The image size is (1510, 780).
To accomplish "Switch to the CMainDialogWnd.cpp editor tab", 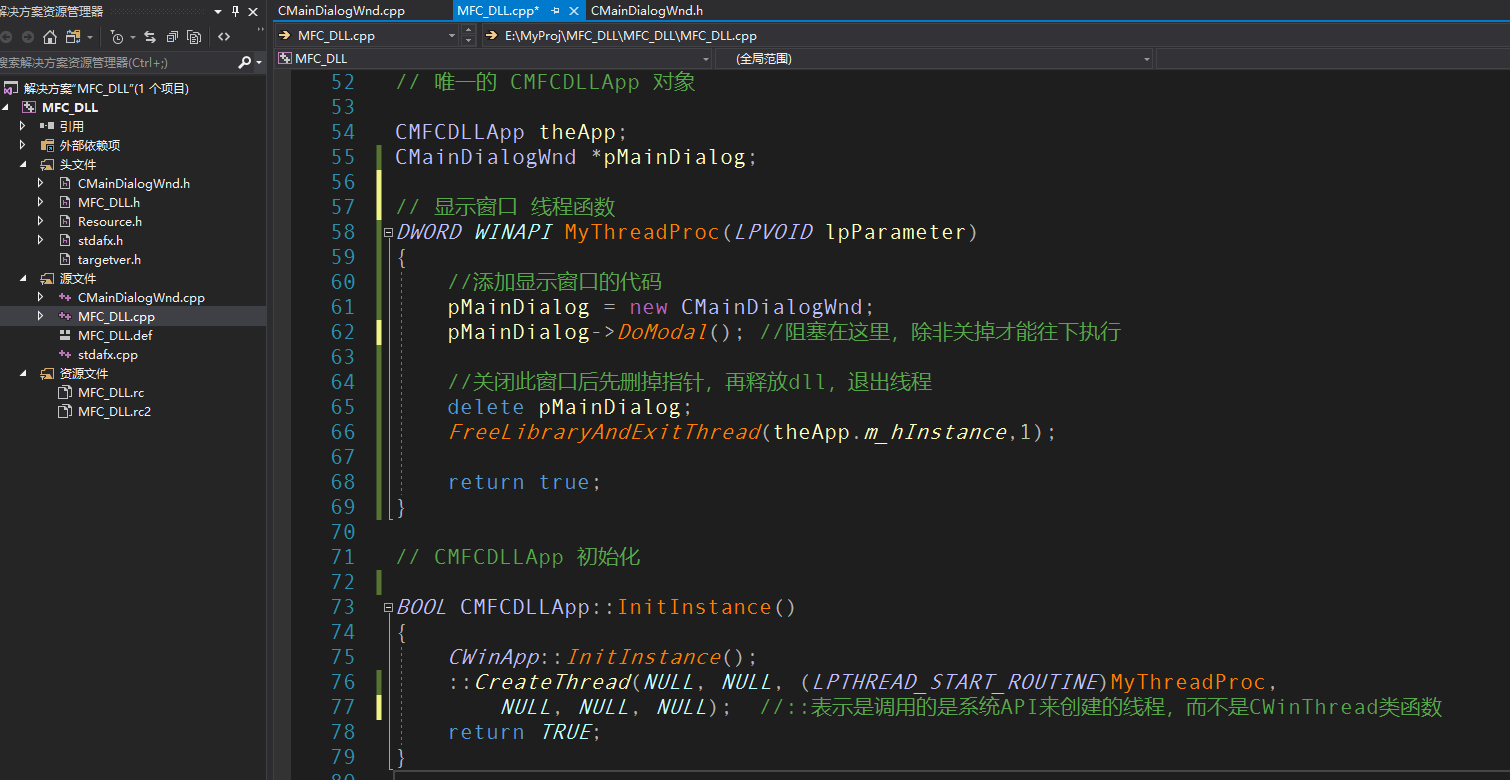I will [341, 11].
